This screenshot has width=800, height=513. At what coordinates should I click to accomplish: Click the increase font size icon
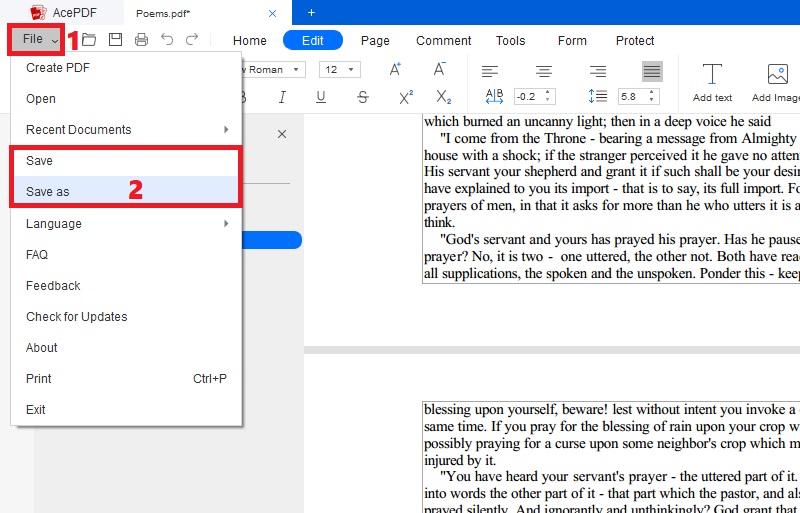[x=395, y=69]
